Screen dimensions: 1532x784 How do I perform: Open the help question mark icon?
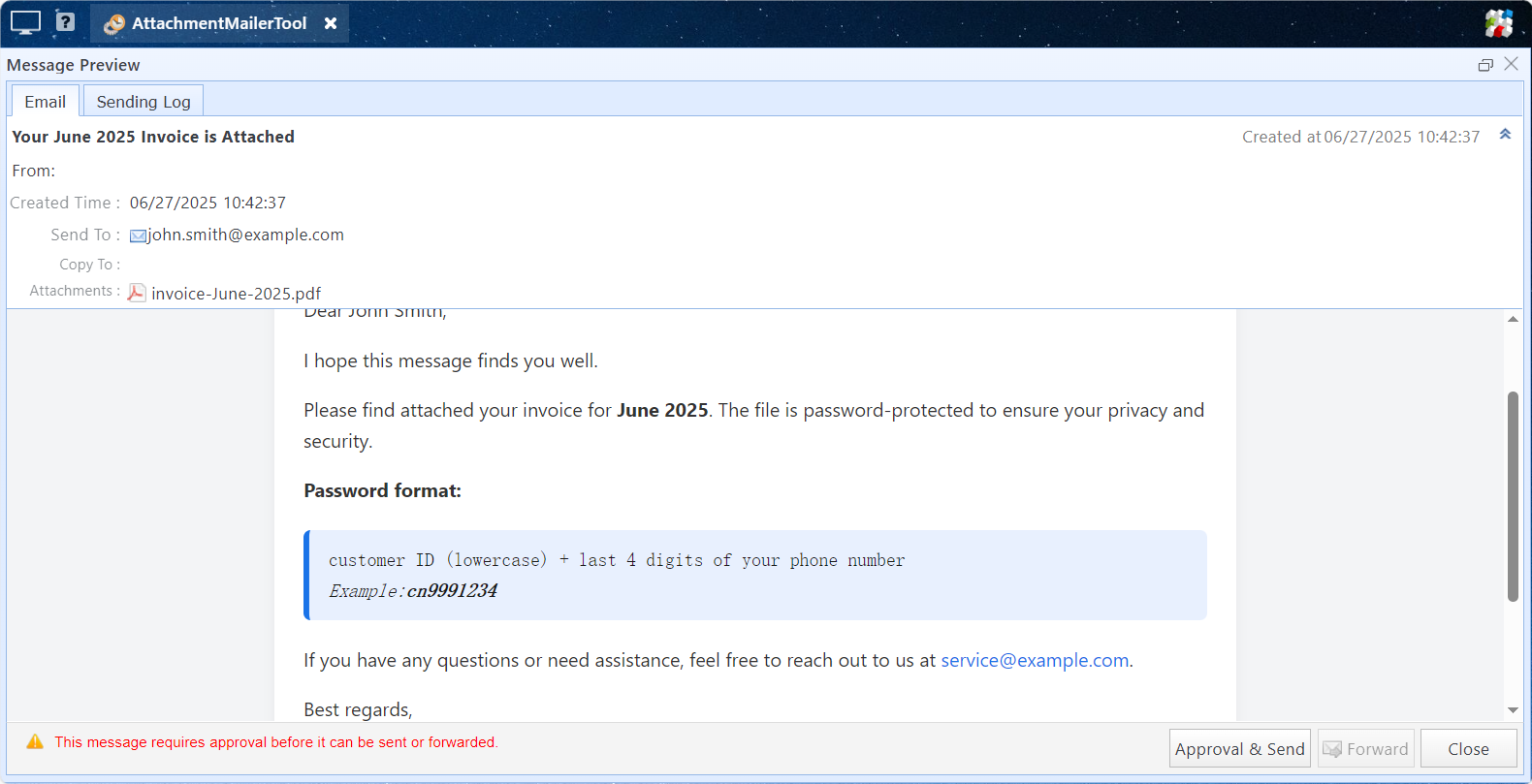point(65,21)
